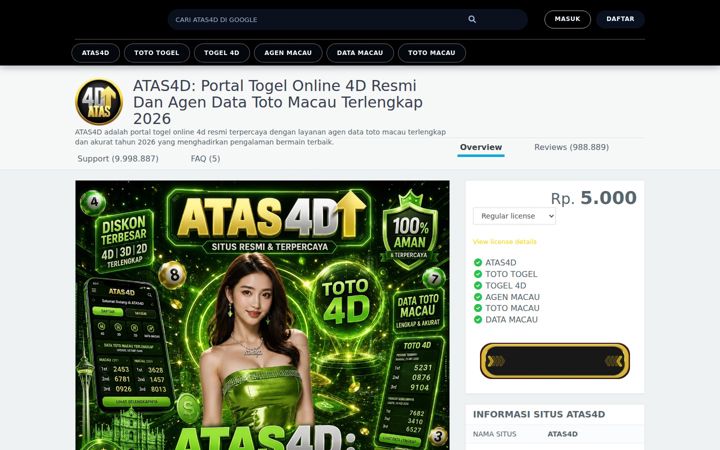Select the TOTO TOGEL nav pill

tap(157, 53)
